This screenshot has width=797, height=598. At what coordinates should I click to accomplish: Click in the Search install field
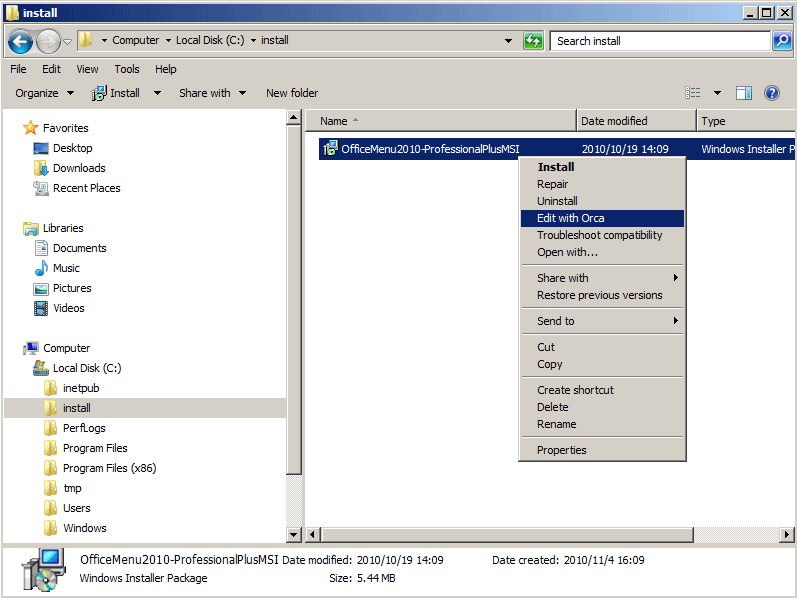(659, 41)
